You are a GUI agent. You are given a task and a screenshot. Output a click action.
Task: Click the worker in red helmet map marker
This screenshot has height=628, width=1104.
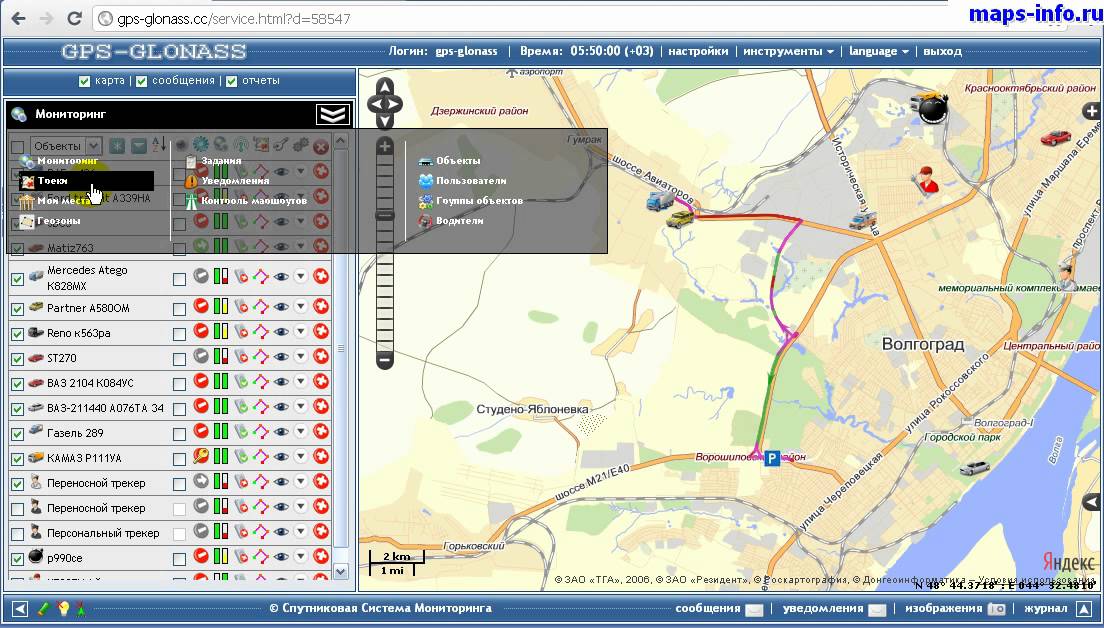pyautogui.click(x=927, y=180)
